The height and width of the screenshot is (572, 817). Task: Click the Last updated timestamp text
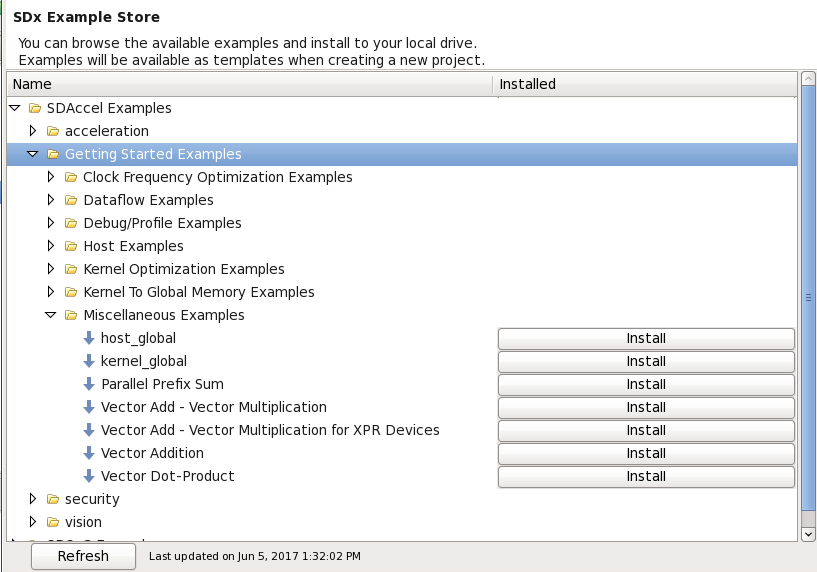(255, 556)
